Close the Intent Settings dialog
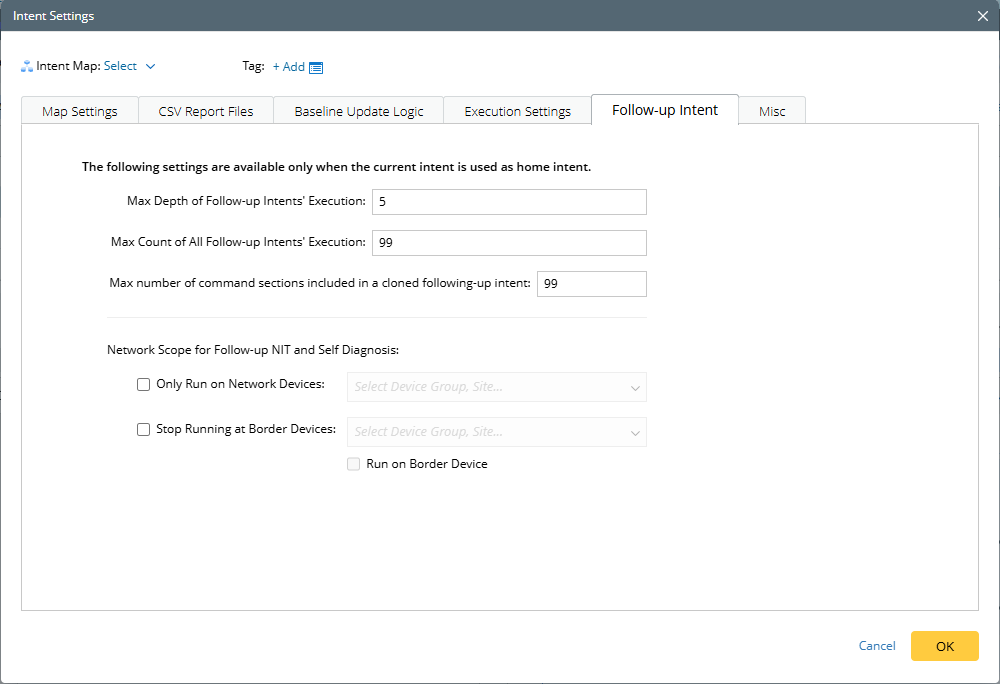The image size is (1000, 684). (983, 15)
